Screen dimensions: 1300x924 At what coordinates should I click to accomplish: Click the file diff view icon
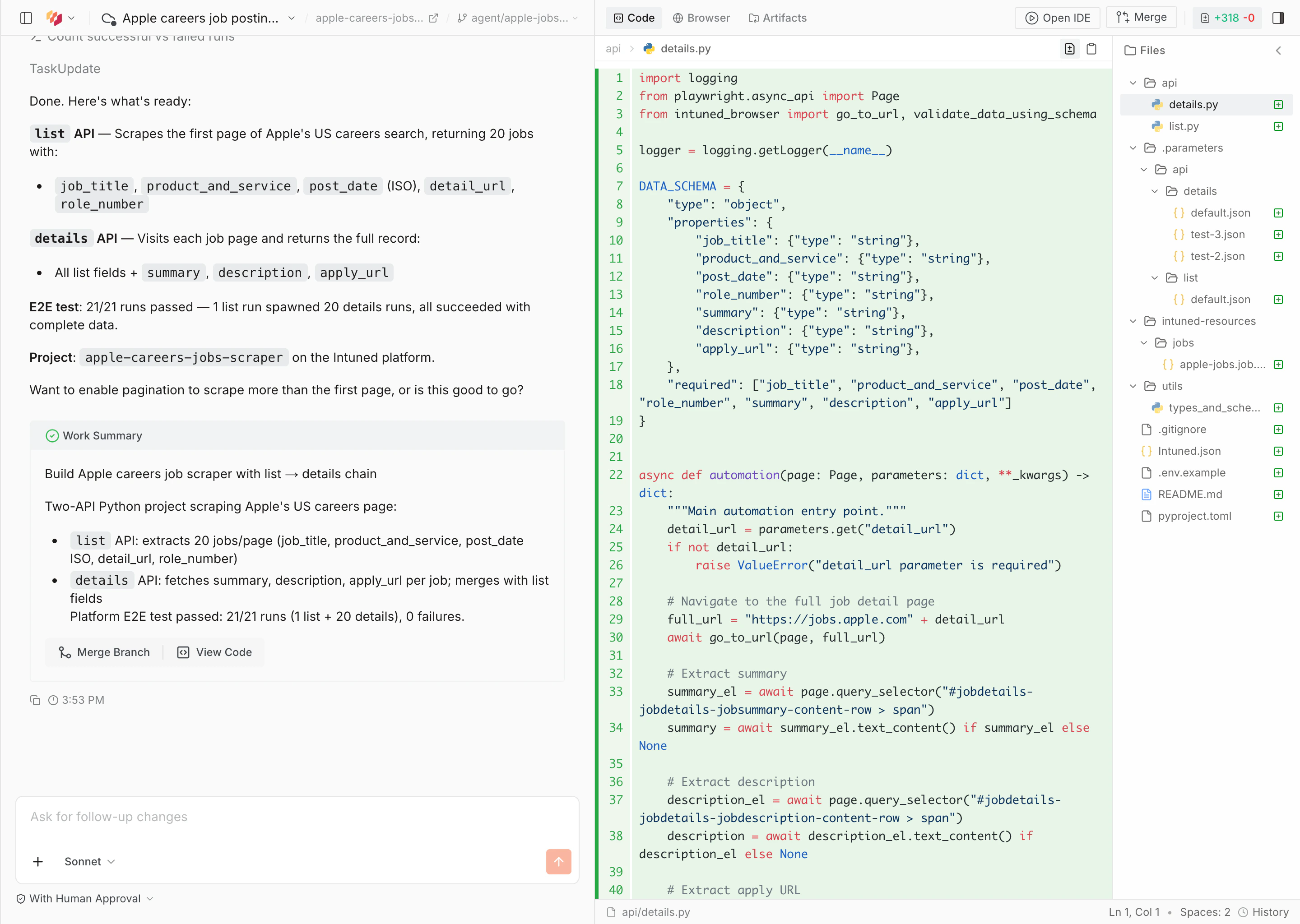1070,49
